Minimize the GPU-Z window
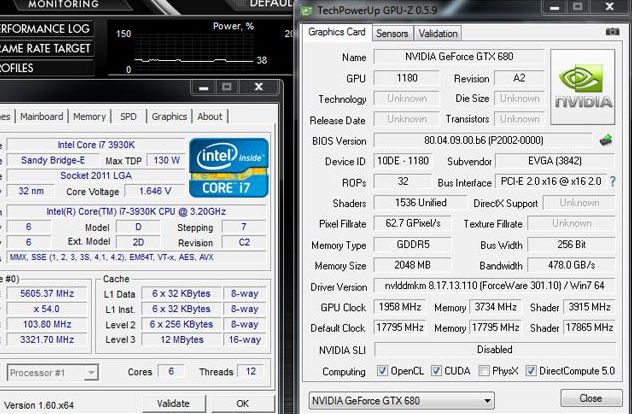 (x=555, y=7)
